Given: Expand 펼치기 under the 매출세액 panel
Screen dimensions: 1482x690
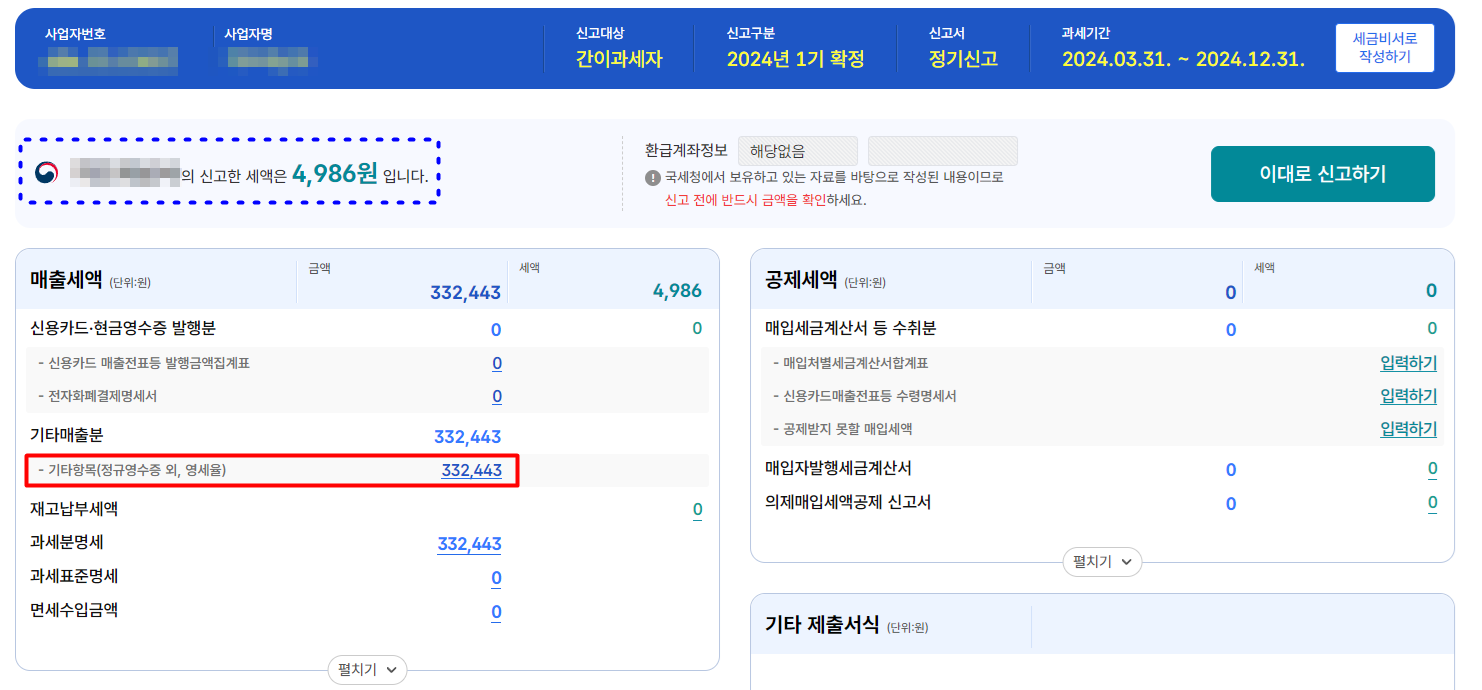Looking at the screenshot, I should click(x=367, y=670).
